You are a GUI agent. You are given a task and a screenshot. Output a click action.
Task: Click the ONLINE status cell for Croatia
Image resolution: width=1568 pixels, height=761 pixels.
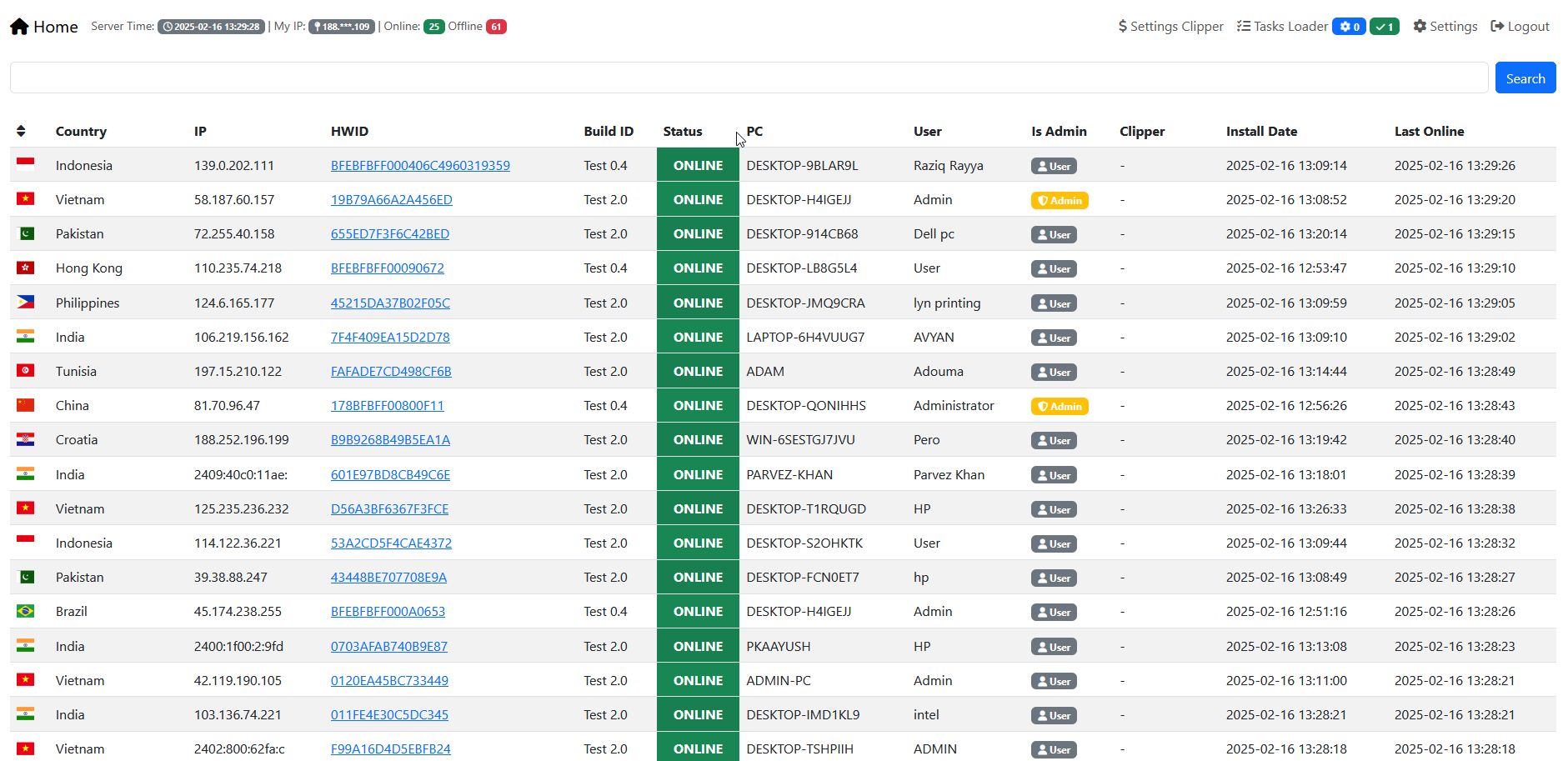698,440
